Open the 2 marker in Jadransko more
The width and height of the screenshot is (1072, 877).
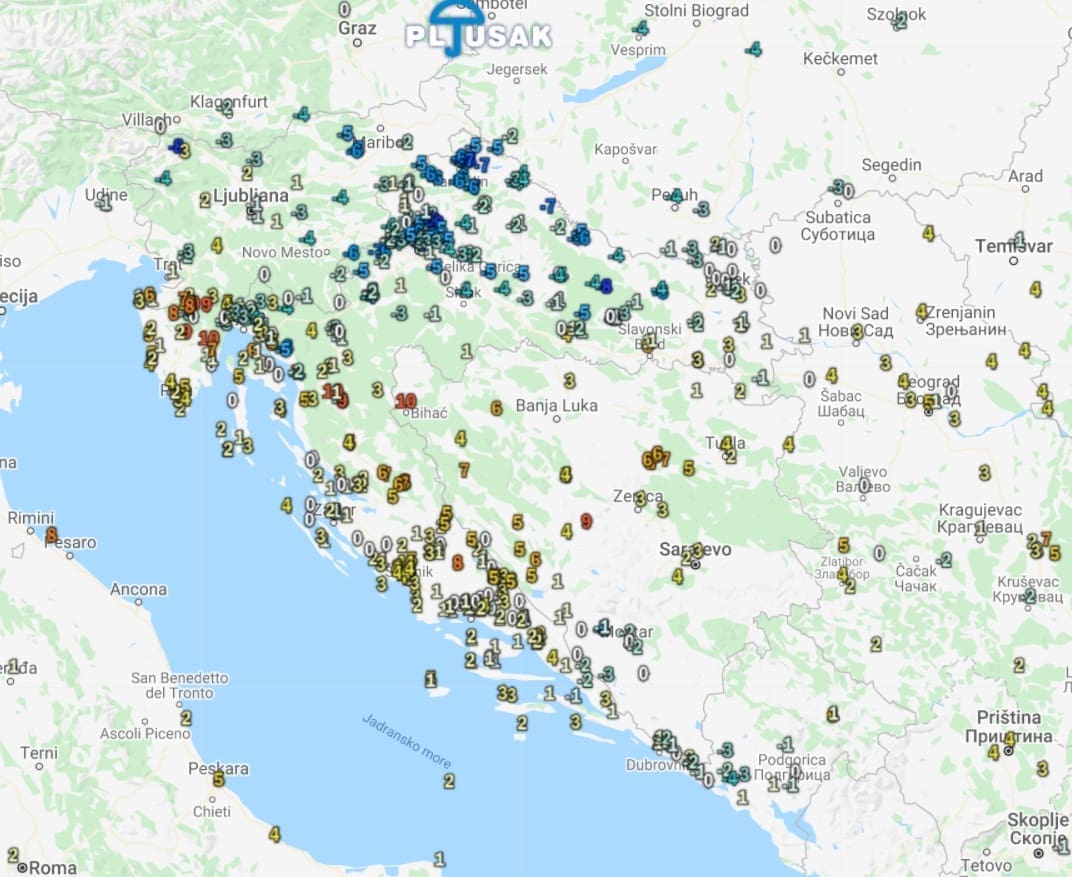coord(448,781)
